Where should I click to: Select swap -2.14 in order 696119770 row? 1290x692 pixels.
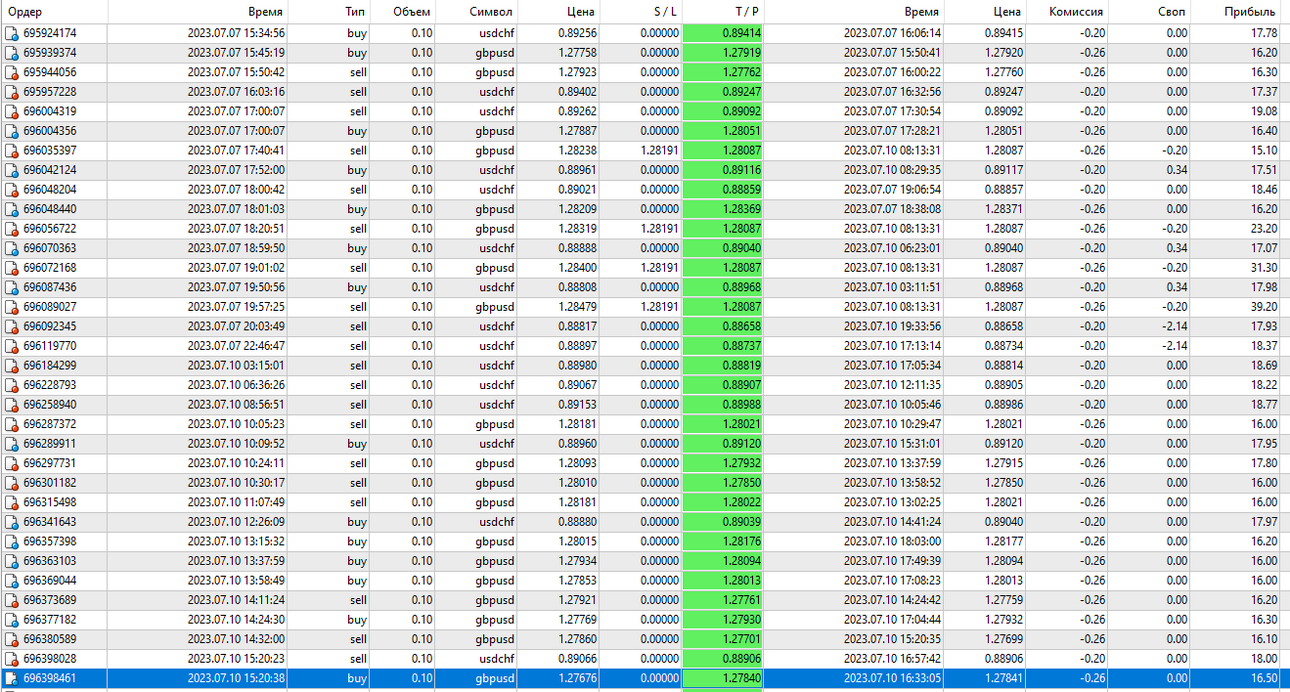(x=1175, y=346)
